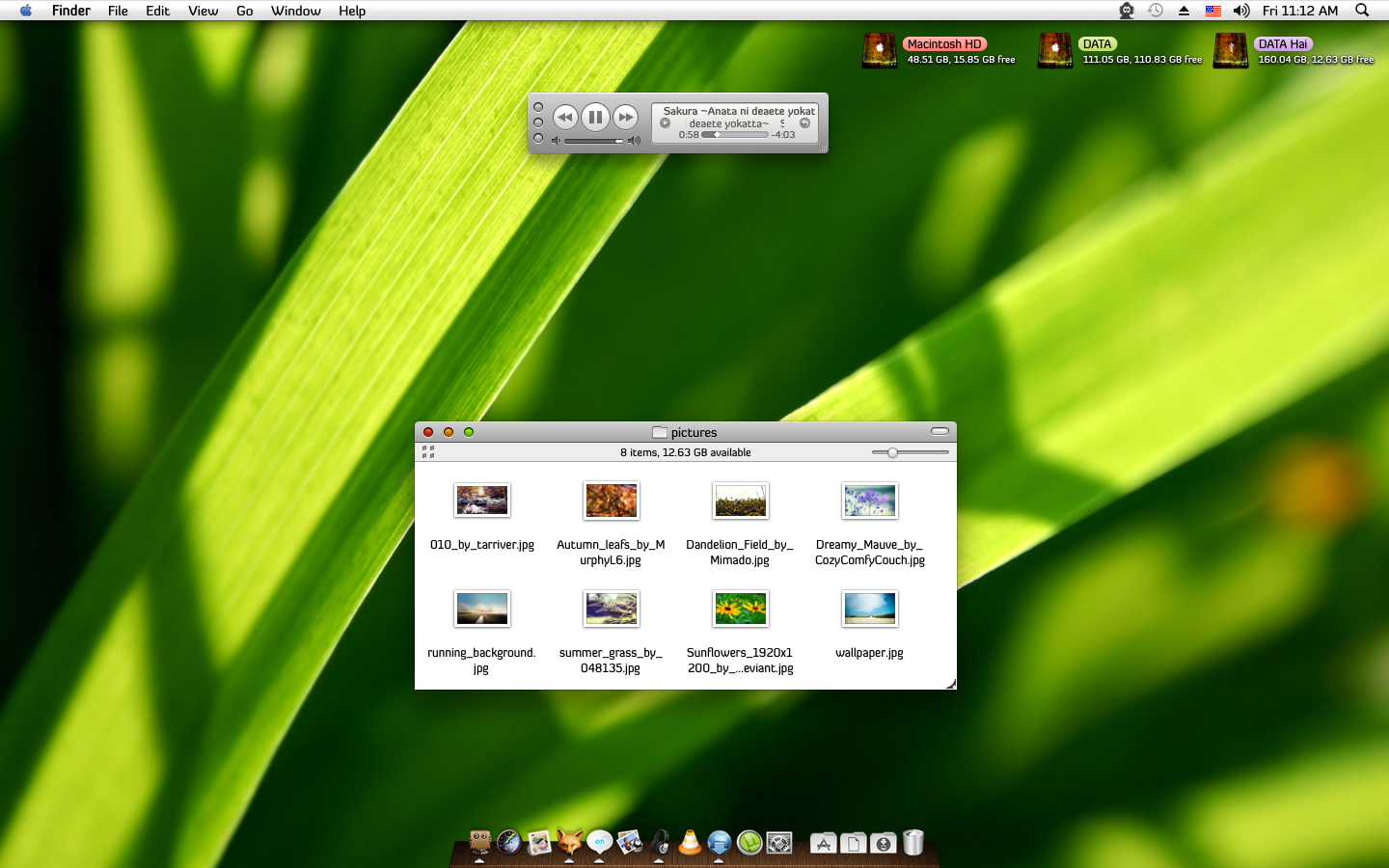Click the wallpaper.jpg file name label

[870, 653]
